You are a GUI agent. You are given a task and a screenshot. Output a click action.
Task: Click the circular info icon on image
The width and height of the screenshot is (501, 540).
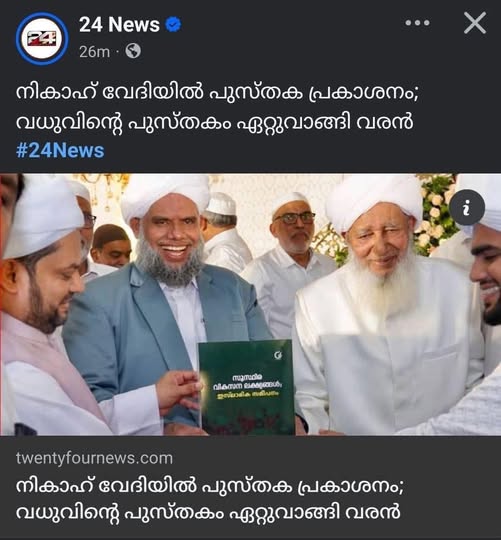(467, 207)
